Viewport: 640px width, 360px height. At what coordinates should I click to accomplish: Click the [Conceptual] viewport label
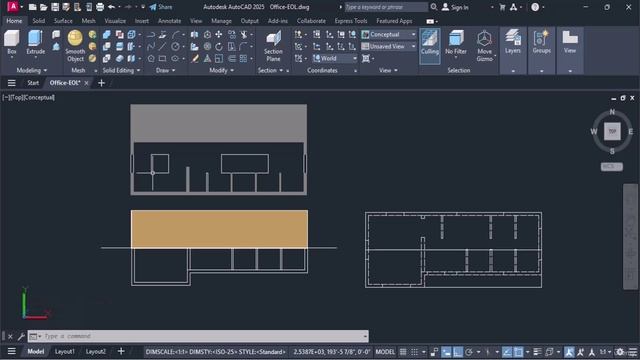pos(39,98)
